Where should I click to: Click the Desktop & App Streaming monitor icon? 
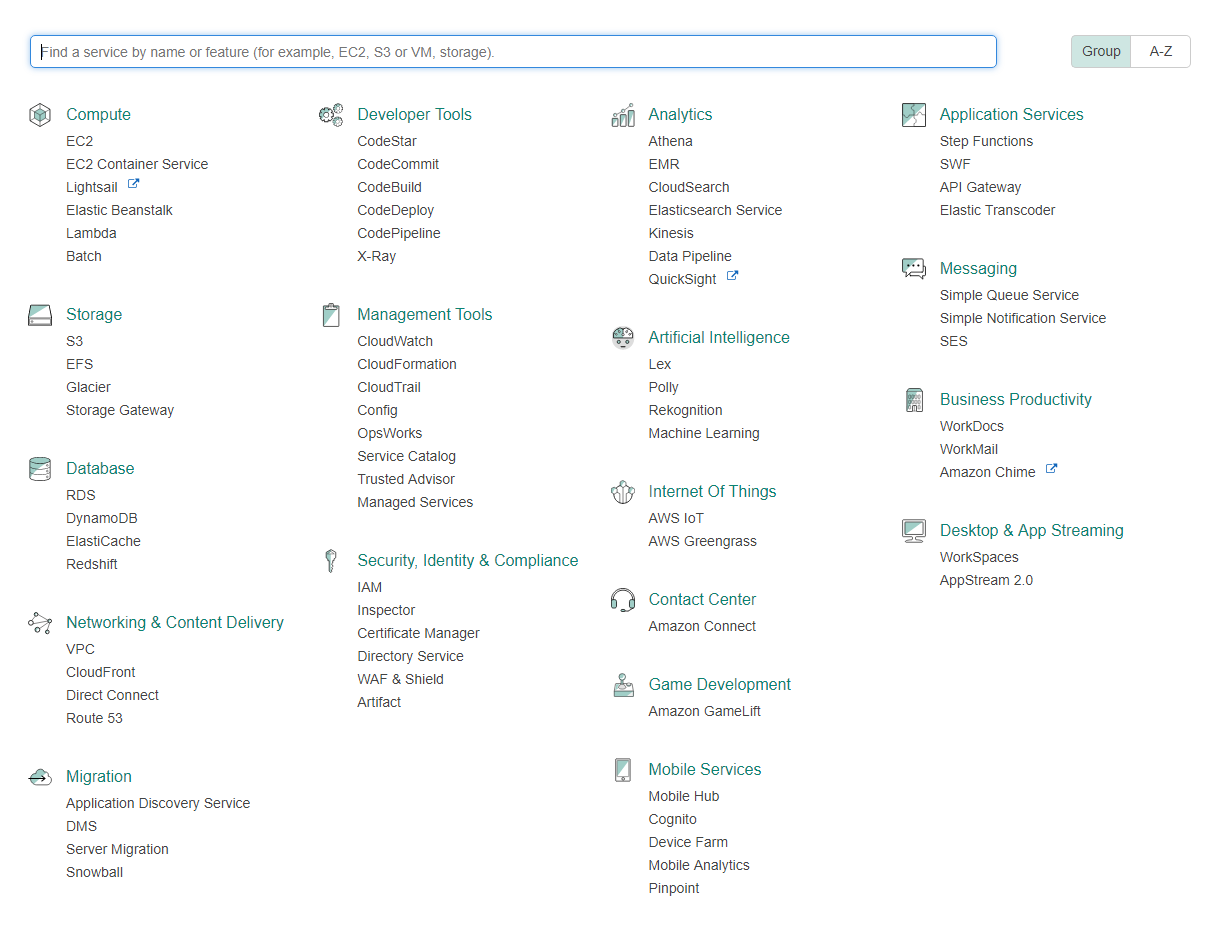point(914,531)
